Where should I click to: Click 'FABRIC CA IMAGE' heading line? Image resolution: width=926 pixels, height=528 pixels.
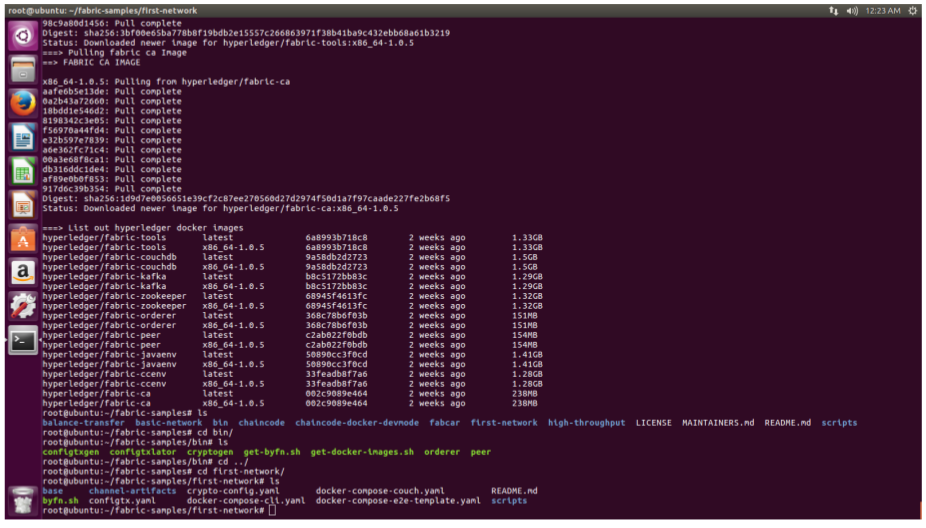click(91, 62)
